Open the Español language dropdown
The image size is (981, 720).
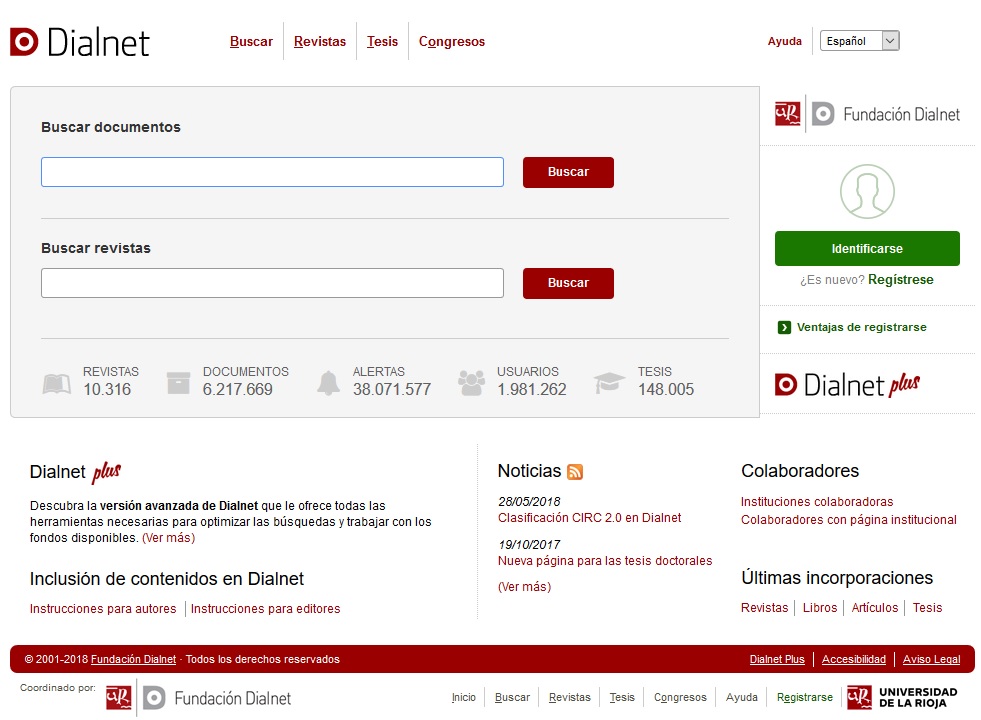[x=859, y=41]
